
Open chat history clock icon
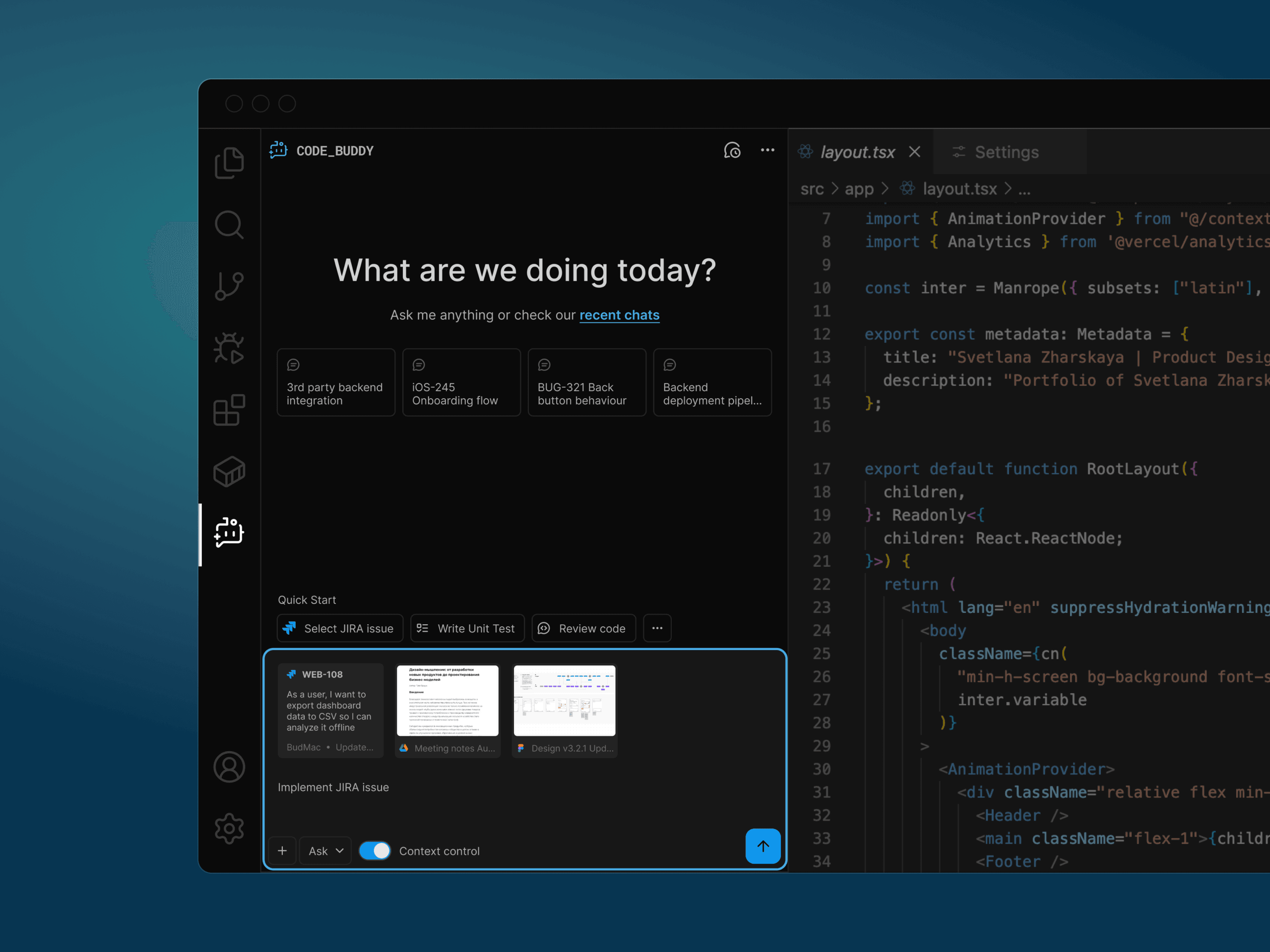click(x=732, y=150)
